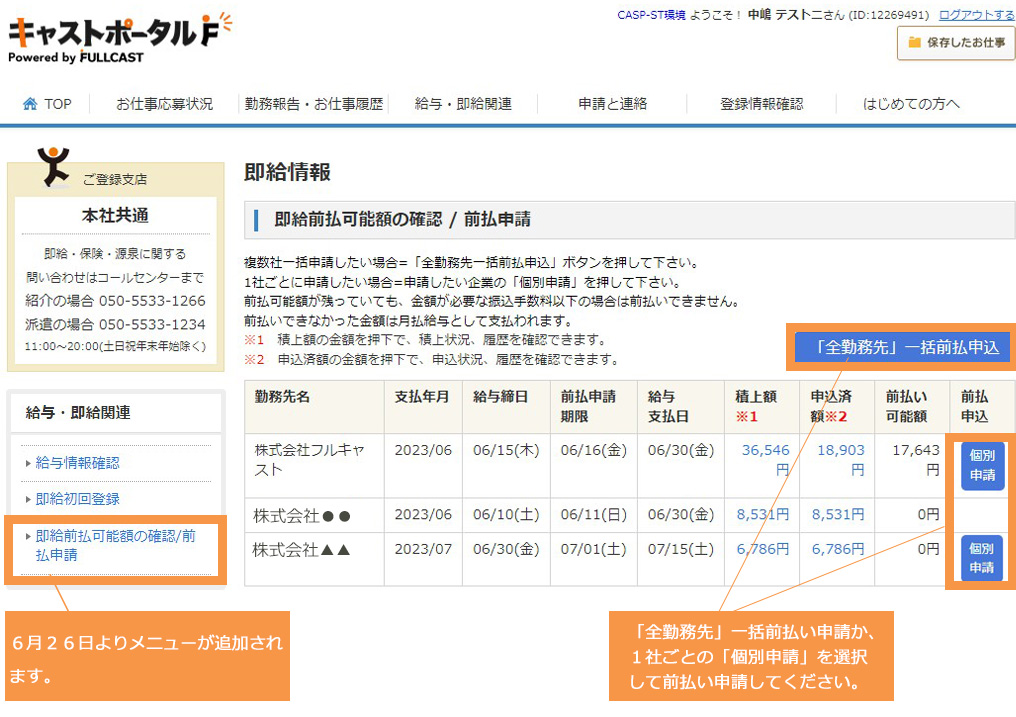Image resolution: width=1016 pixels, height=717 pixels.
Task: Open 積上額 36,546円 link
Action: pos(765,459)
